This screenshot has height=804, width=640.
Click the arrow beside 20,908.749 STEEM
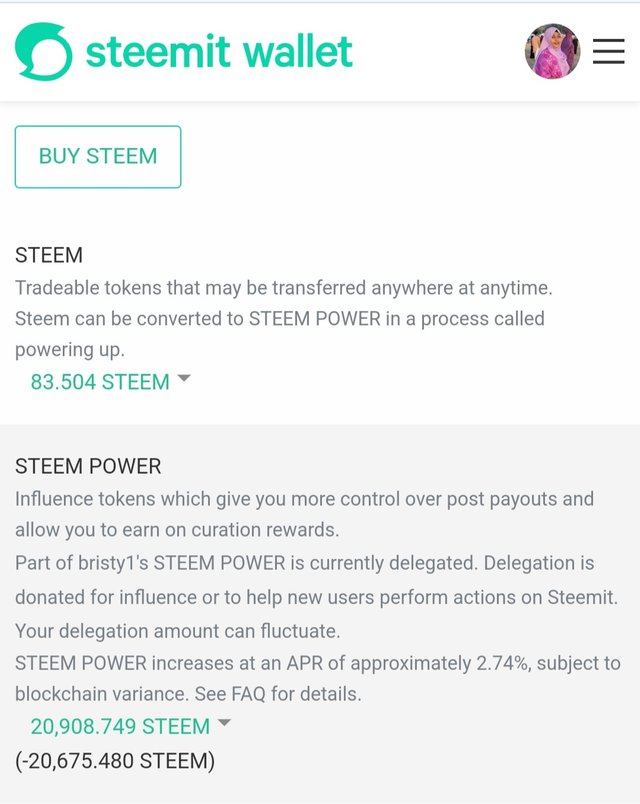click(224, 723)
